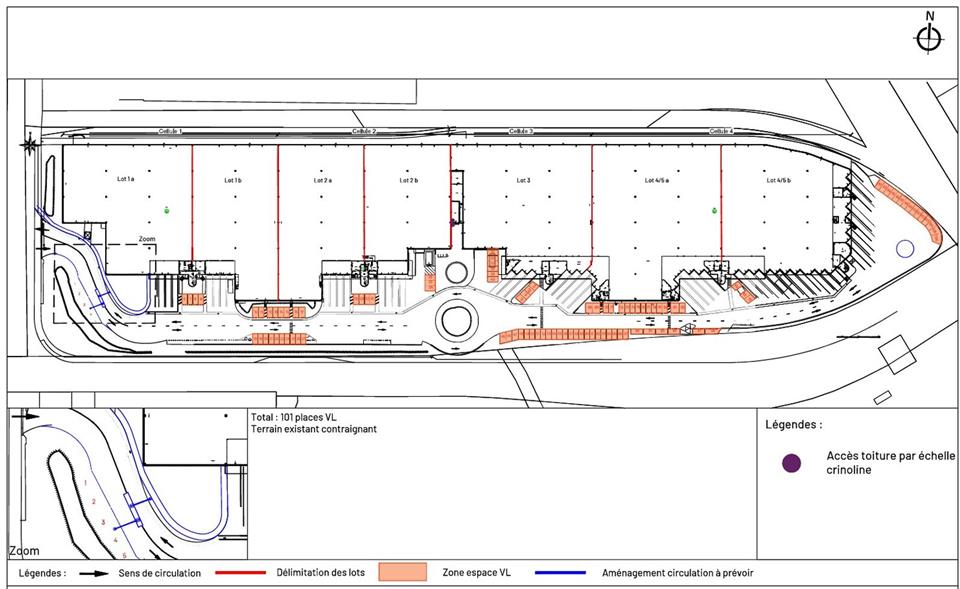This screenshot has height=589, width=960.
Task: Select the "Lot 1a" label
Action: [x=126, y=179]
